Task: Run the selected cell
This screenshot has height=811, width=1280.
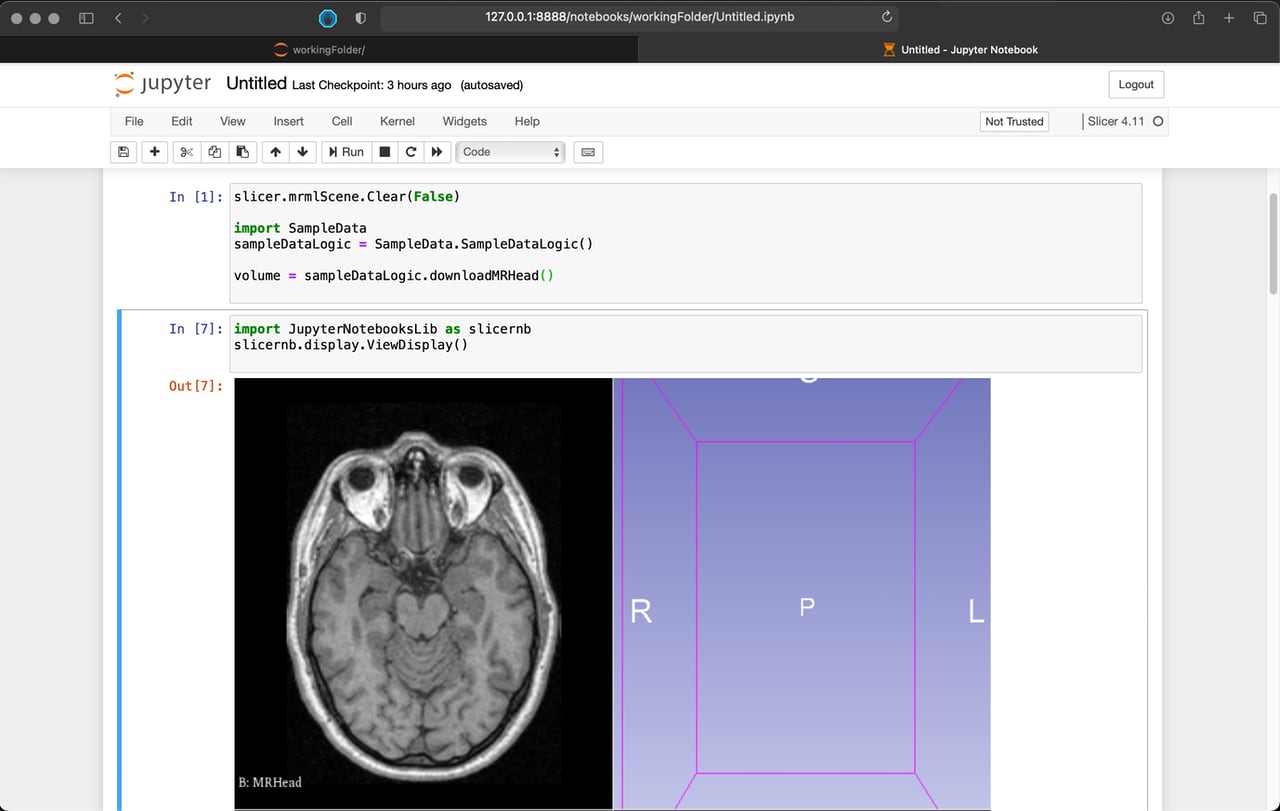Action: 346,151
